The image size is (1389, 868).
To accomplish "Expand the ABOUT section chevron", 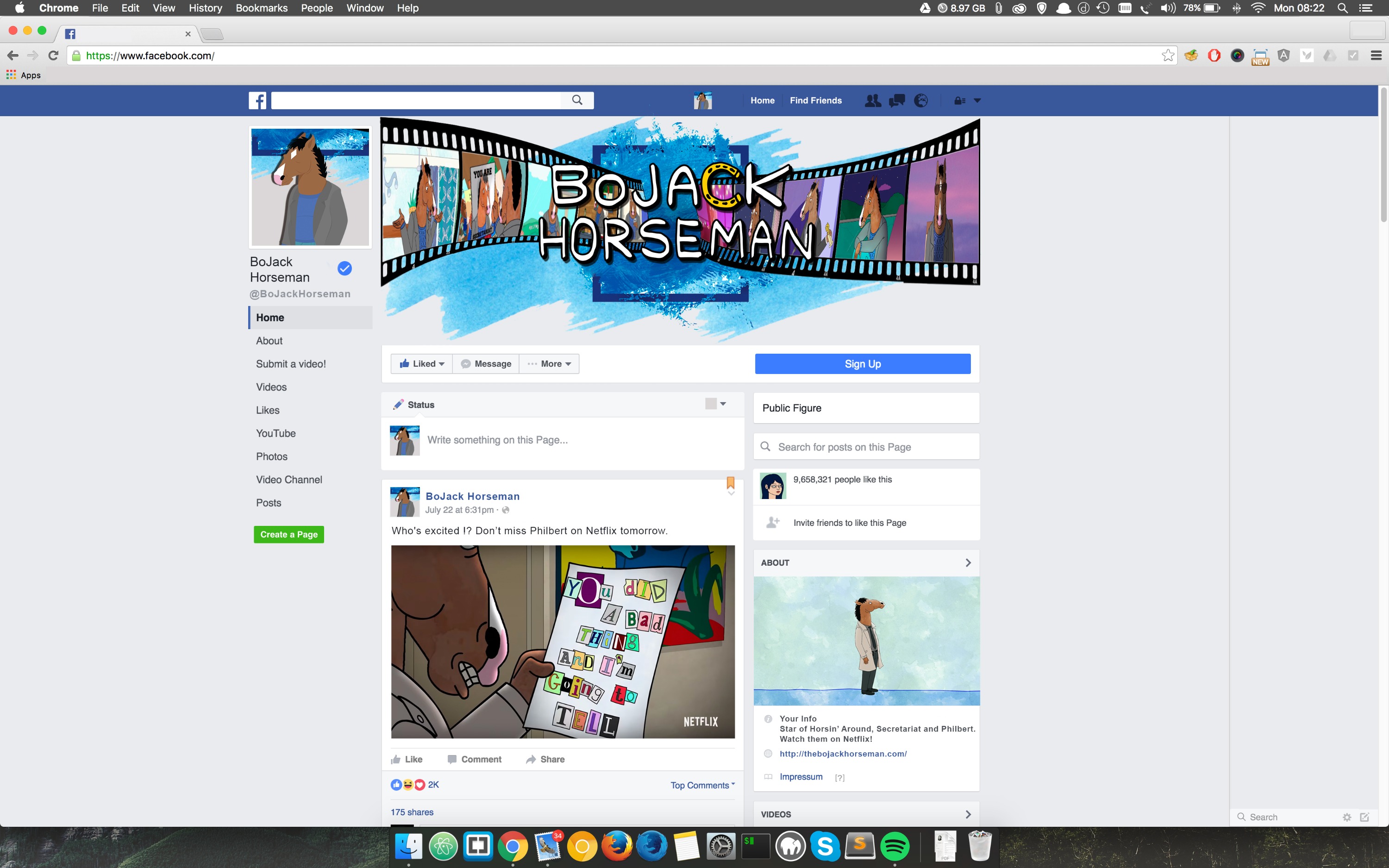I will 968,562.
